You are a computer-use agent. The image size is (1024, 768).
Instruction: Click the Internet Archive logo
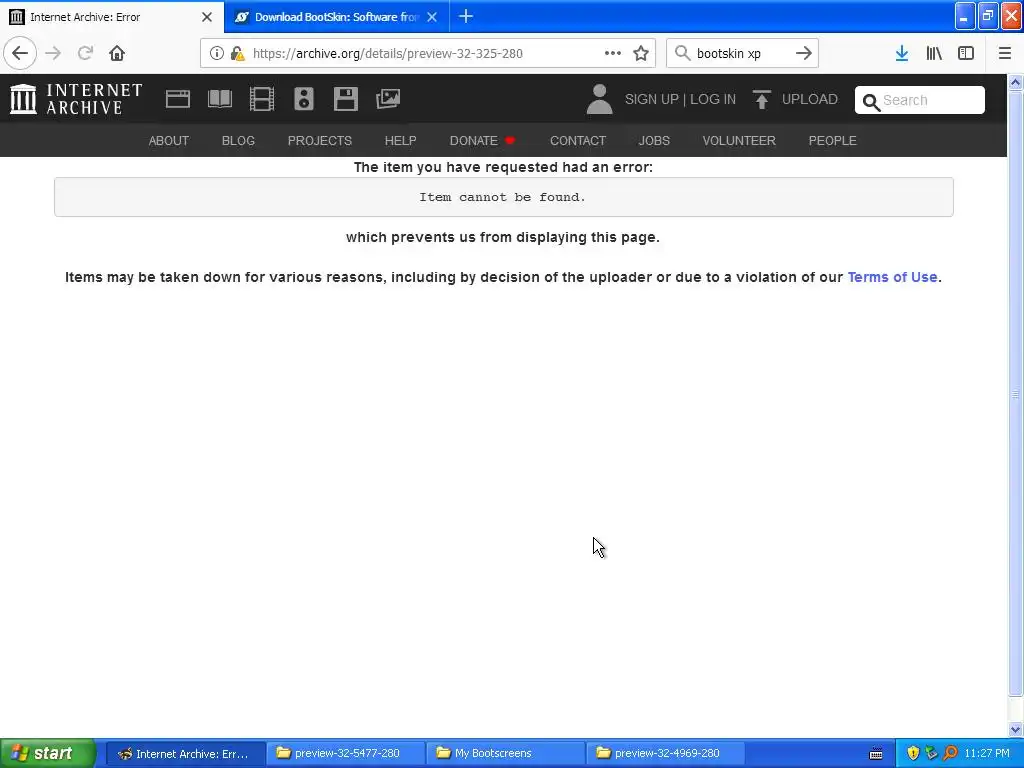(x=76, y=99)
